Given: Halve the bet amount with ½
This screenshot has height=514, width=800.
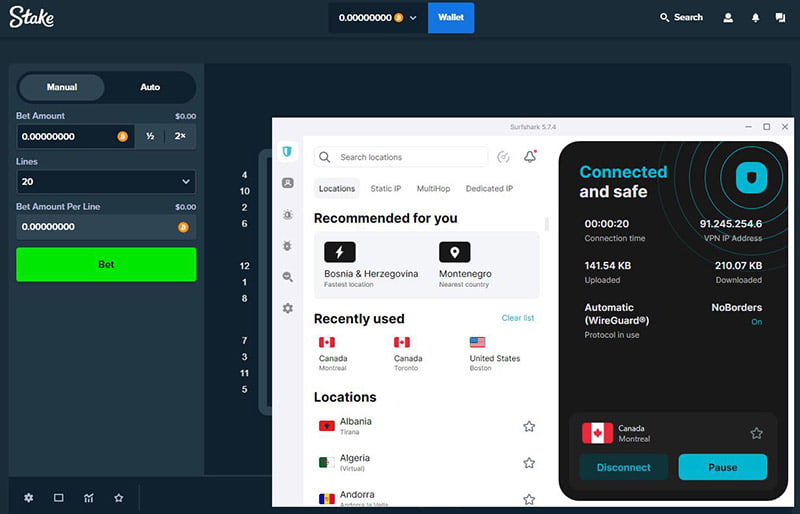Looking at the screenshot, I should point(150,136).
